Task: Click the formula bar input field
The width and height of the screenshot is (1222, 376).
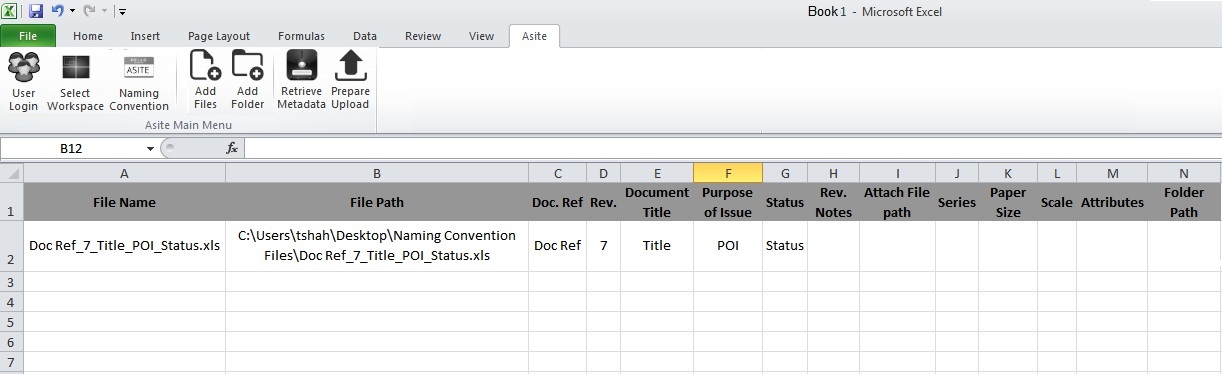Action: pos(732,148)
